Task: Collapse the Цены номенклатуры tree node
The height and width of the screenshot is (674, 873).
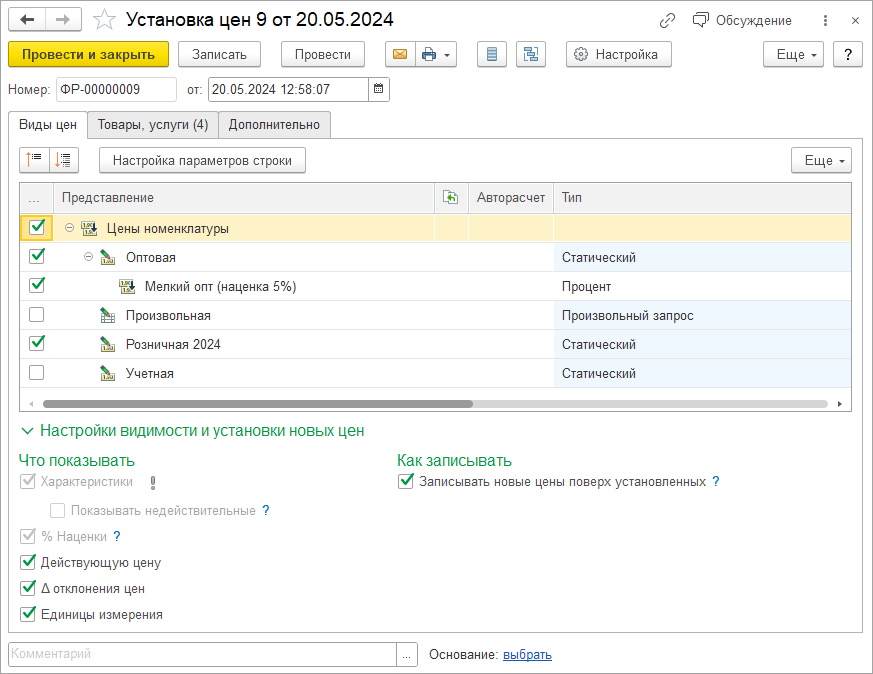Action: pyautogui.click(x=69, y=228)
